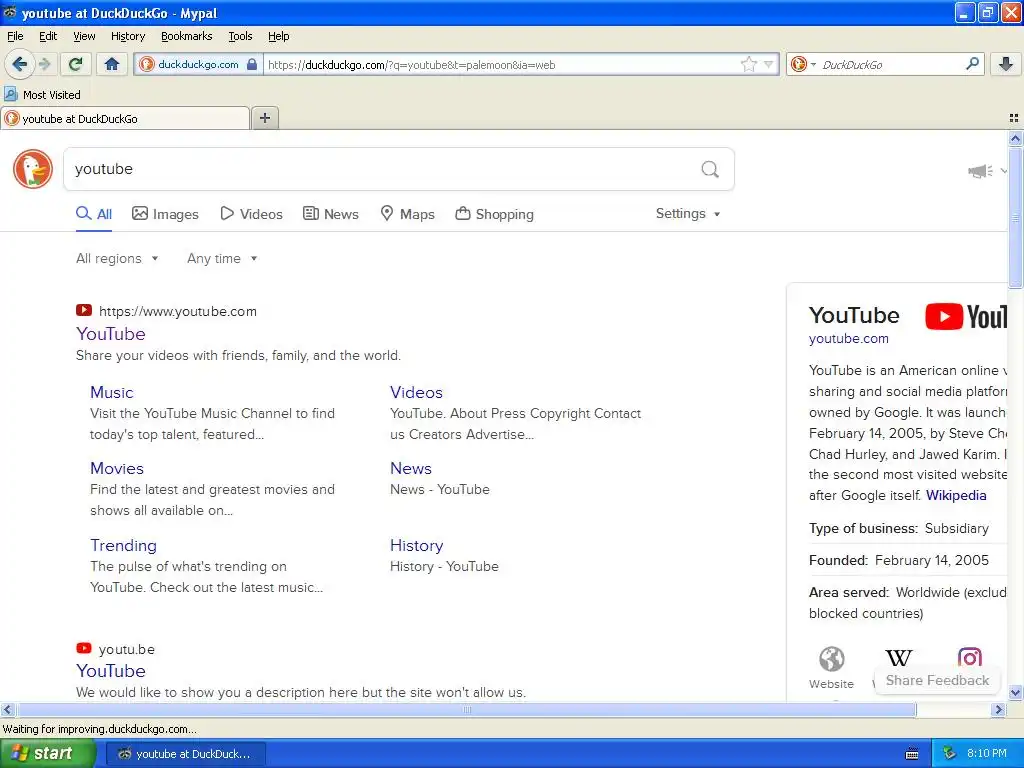Click the site identity duckduckgo.com favicon
This screenshot has width=1024, height=768.
147,64
